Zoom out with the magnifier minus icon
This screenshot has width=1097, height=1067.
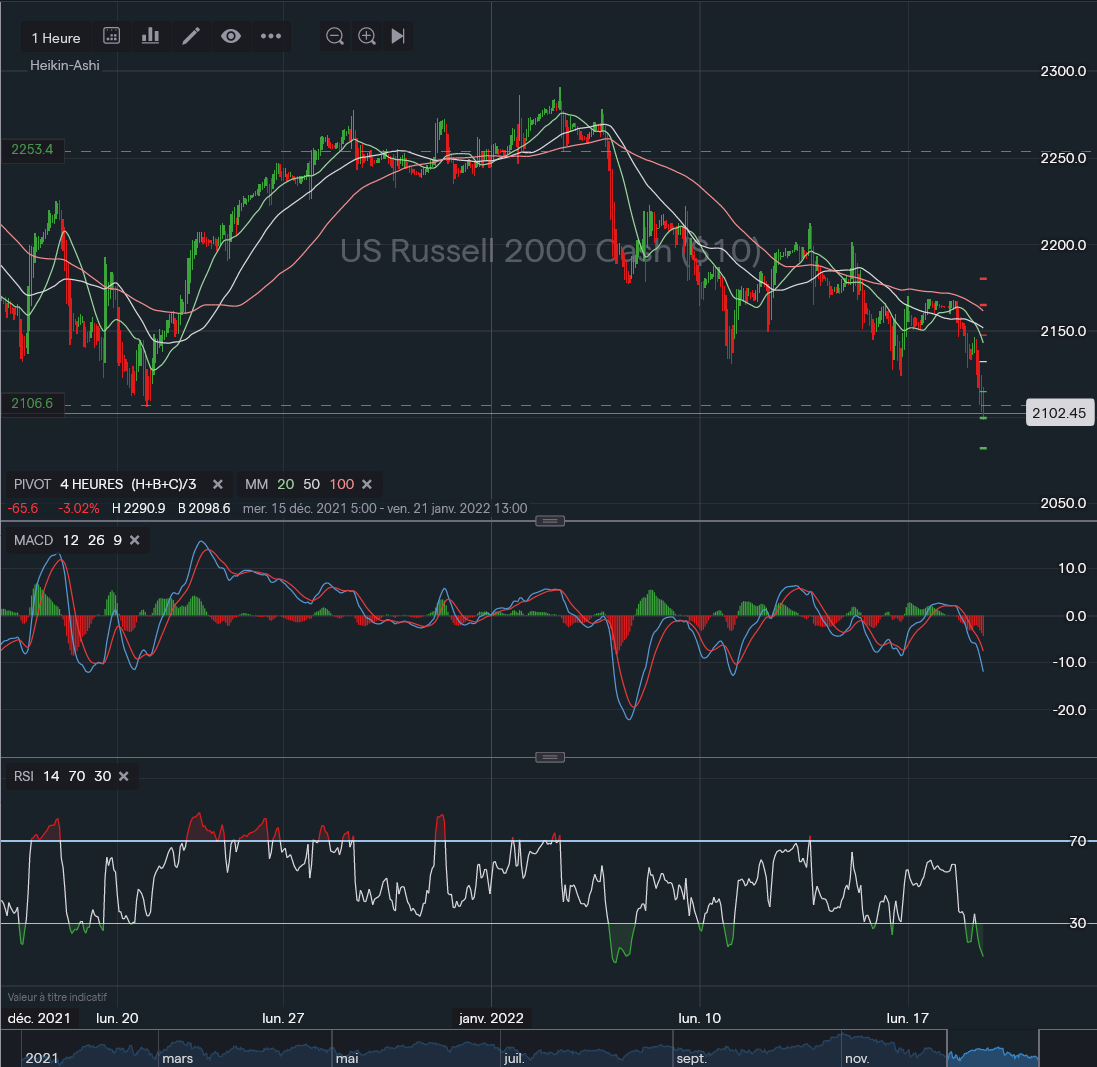pyautogui.click(x=335, y=36)
